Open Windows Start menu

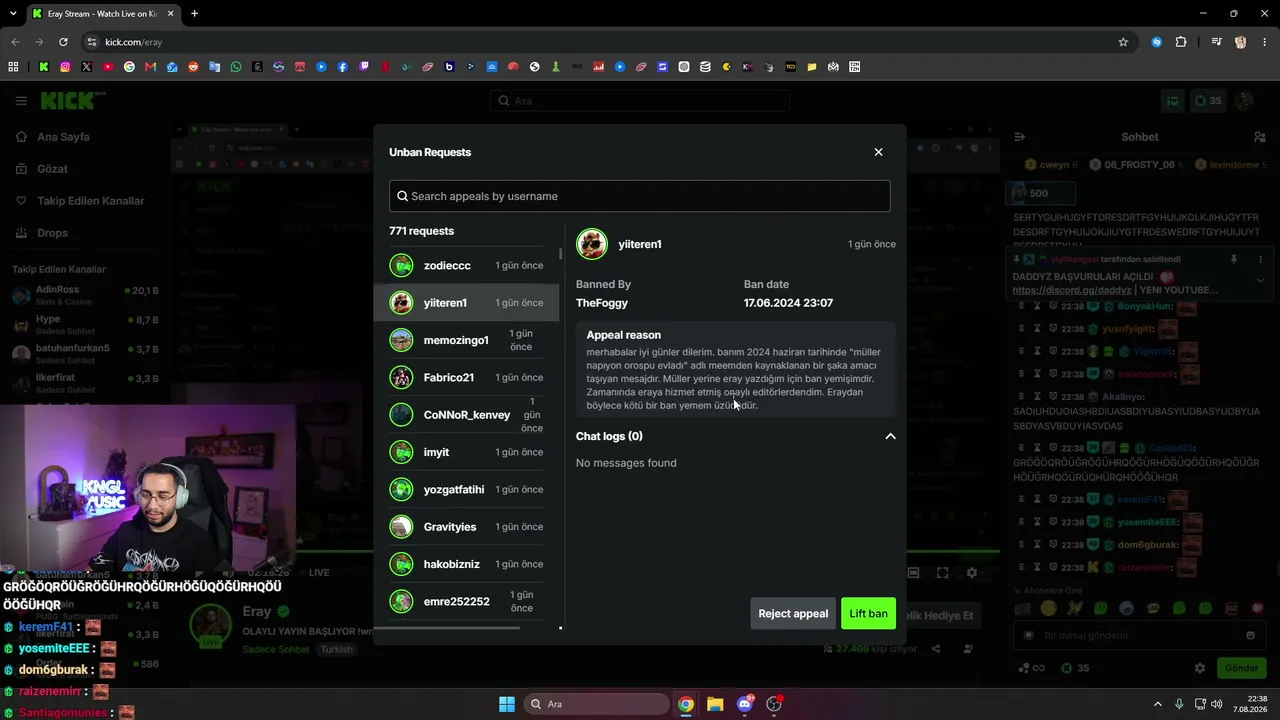tap(507, 704)
